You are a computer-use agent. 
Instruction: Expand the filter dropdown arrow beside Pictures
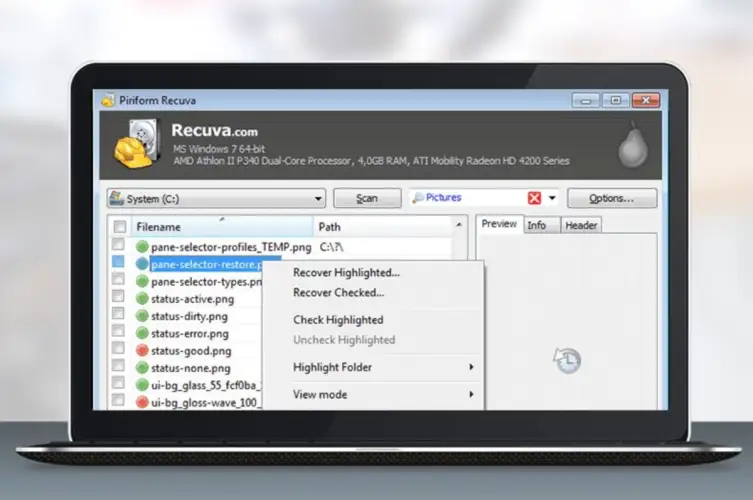[552, 198]
